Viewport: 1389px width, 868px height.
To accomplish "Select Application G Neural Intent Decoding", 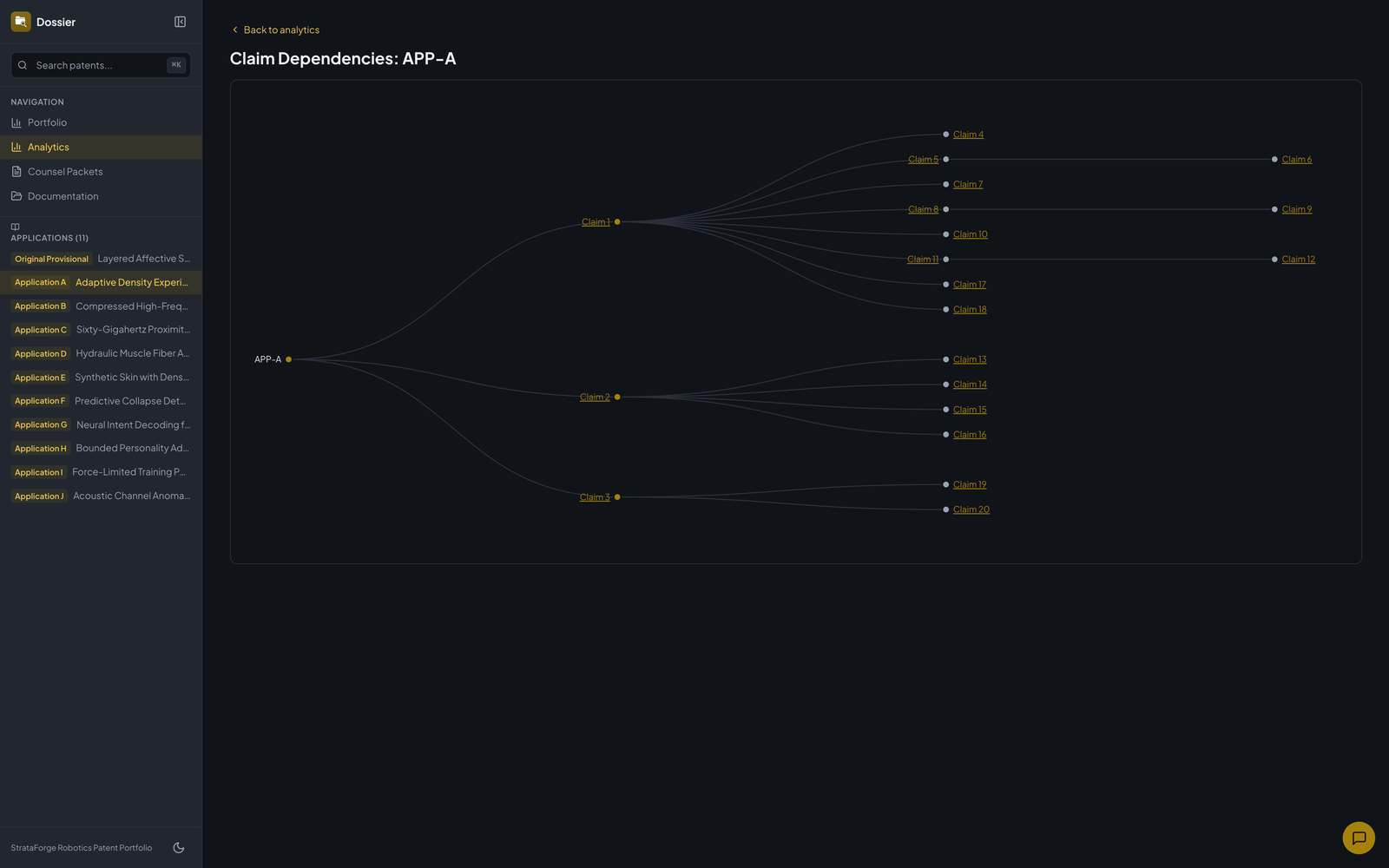I will [x=101, y=424].
